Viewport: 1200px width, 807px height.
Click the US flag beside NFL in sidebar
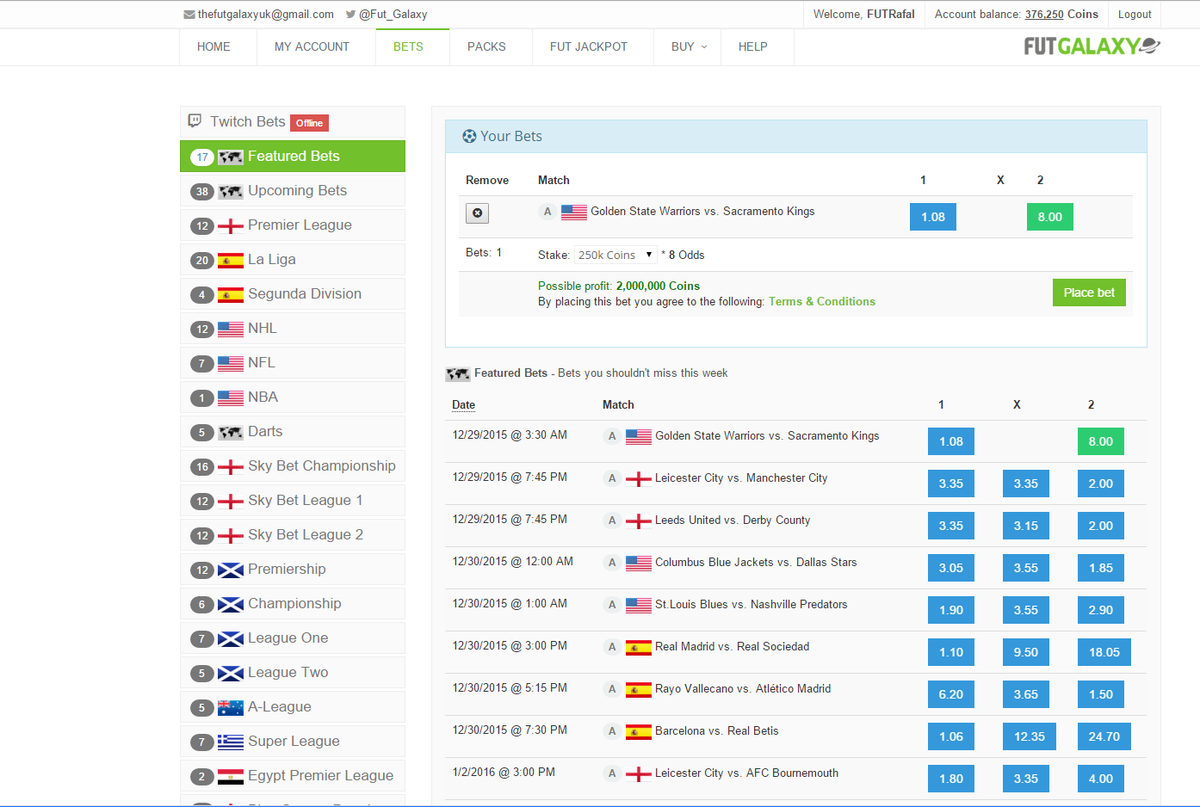click(x=231, y=363)
